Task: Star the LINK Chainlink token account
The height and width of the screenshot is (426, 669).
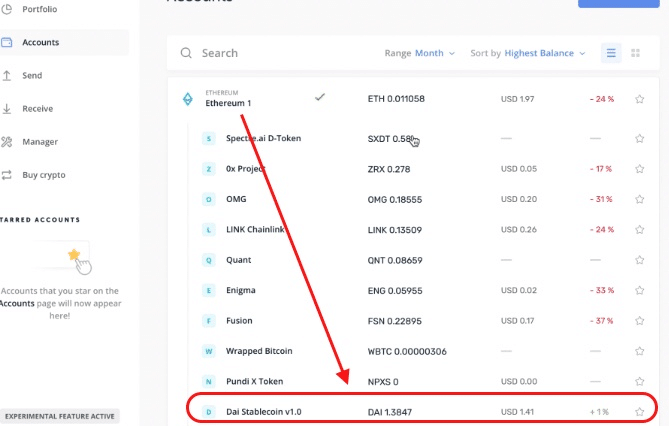Action: (x=639, y=230)
